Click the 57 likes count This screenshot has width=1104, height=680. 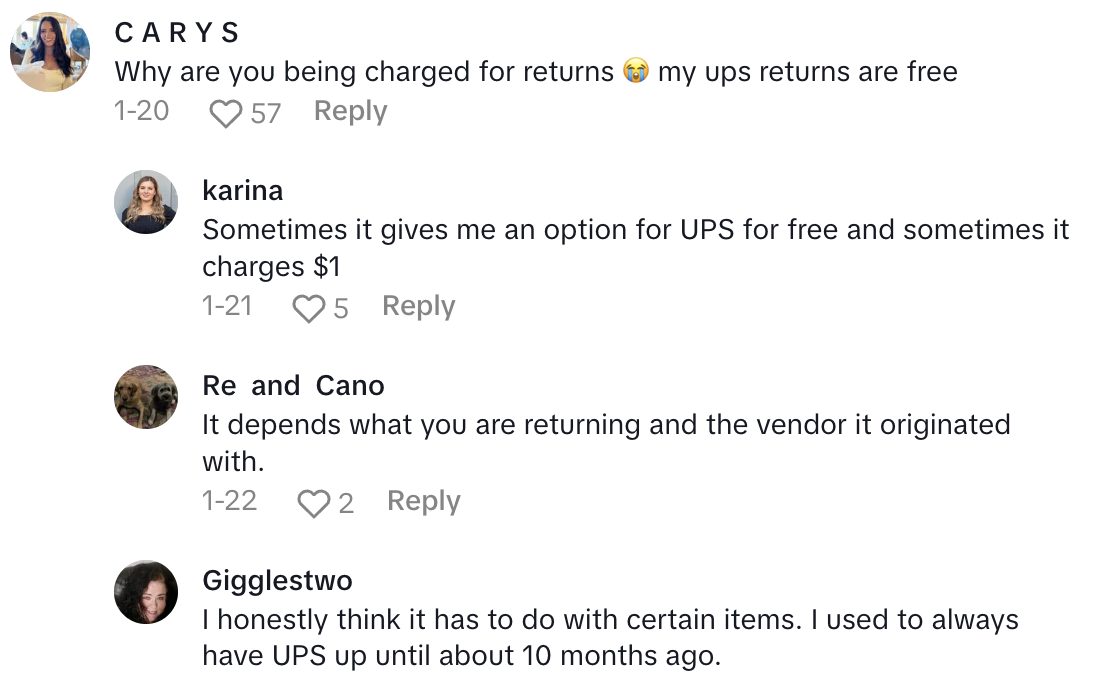tap(265, 113)
